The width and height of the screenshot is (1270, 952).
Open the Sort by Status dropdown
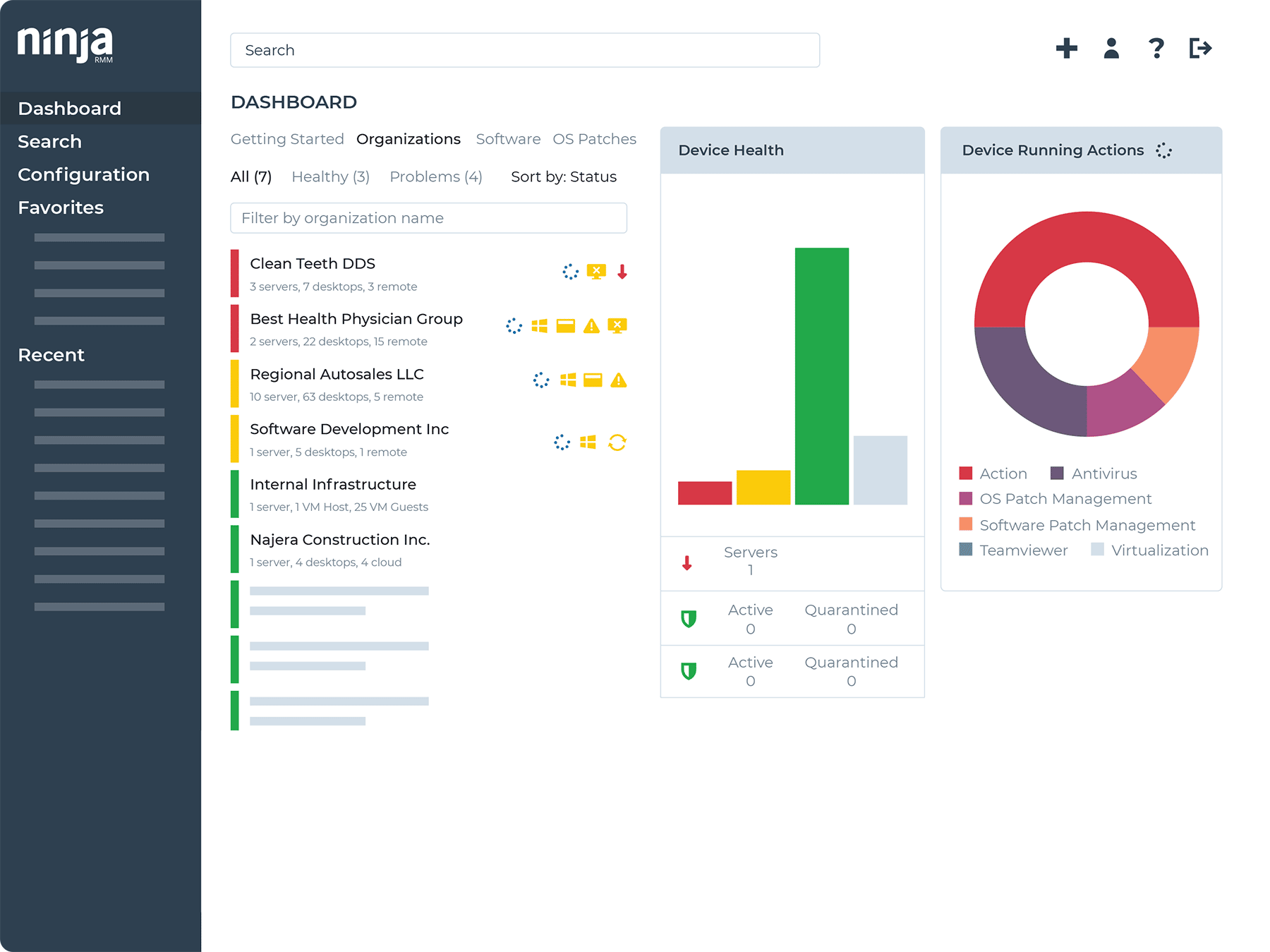pyautogui.click(x=564, y=177)
